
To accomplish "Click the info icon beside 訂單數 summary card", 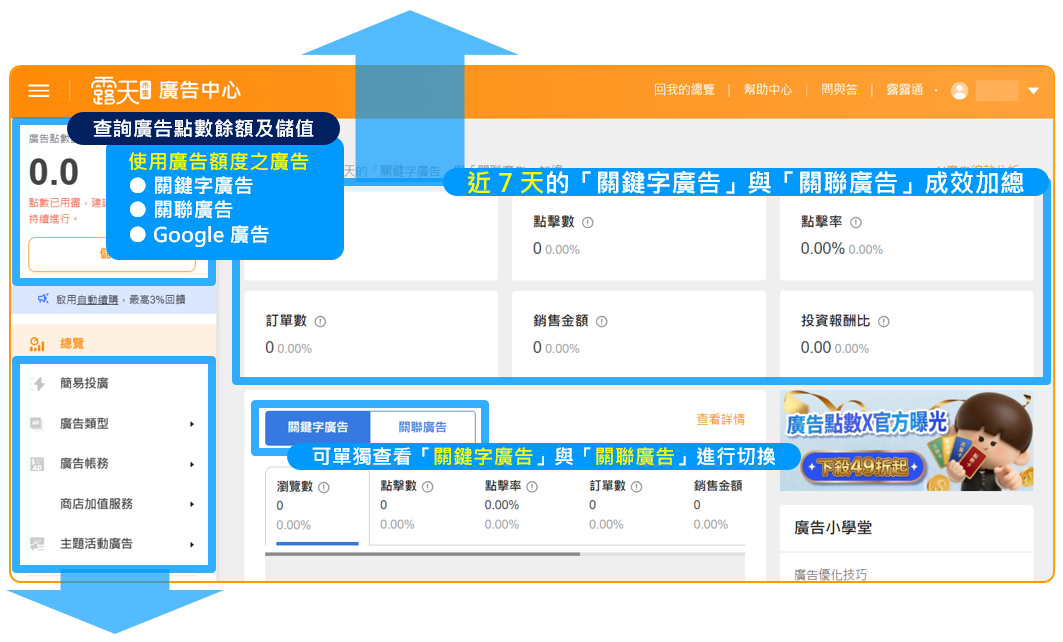I will coord(320,322).
